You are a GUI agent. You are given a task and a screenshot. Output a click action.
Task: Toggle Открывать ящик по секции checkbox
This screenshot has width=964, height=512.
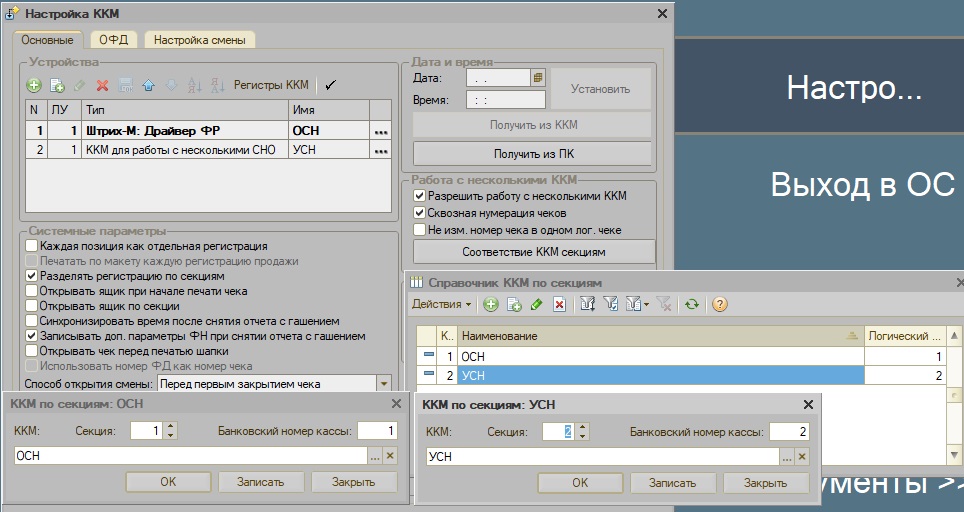tap(33, 306)
